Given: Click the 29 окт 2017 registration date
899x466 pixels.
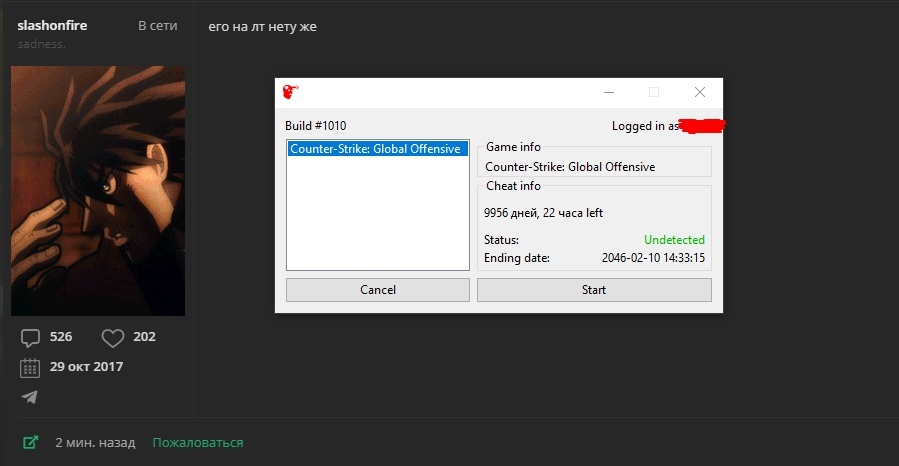Looking at the screenshot, I should tap(87, 367).
